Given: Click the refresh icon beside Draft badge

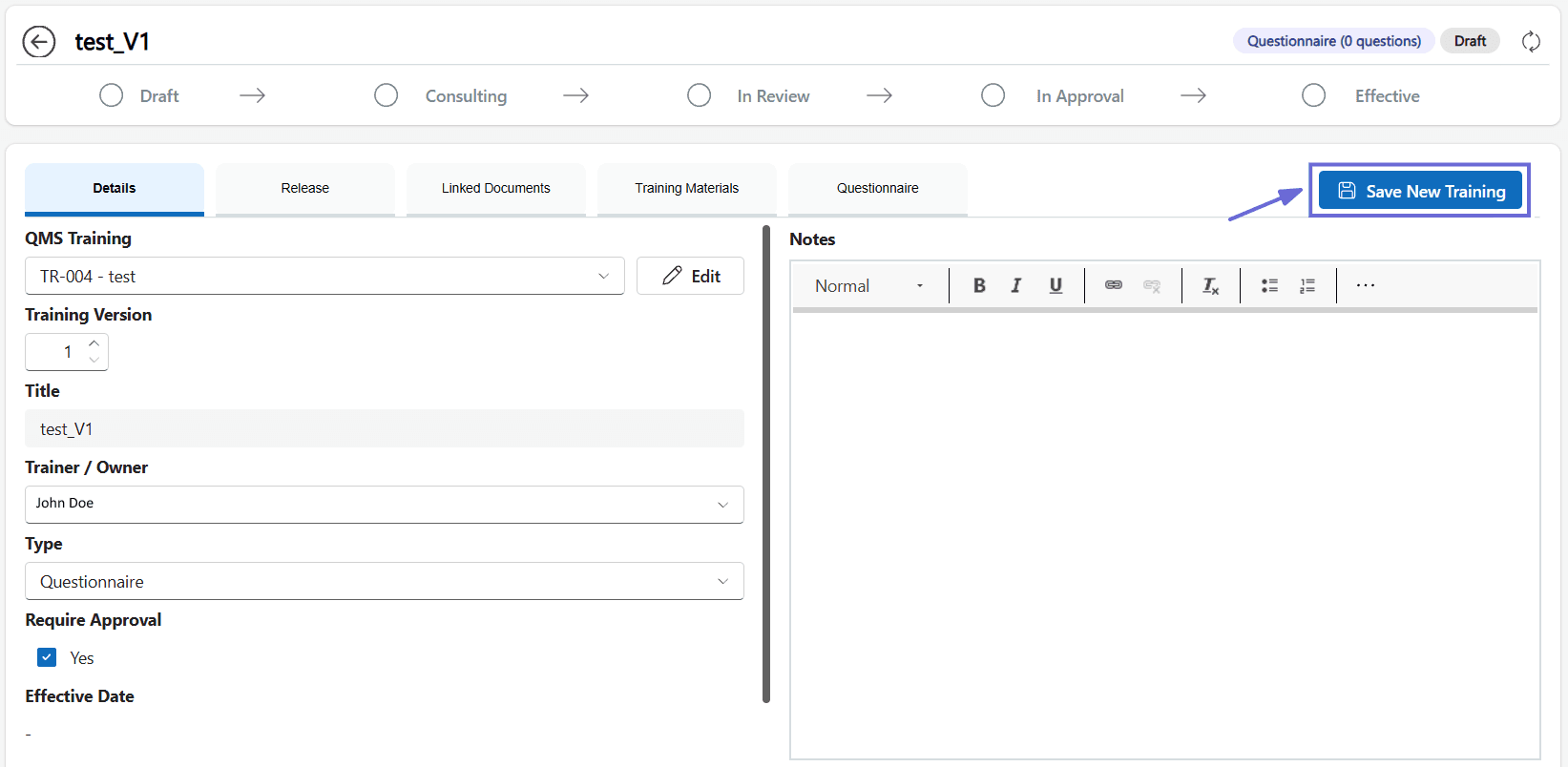Looking at the screenshot, I should (1531, 41).
